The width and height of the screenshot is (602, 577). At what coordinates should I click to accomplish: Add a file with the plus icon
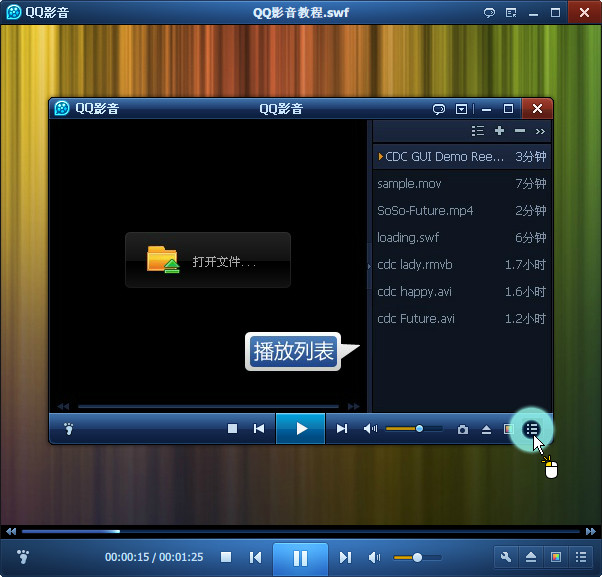499,131
